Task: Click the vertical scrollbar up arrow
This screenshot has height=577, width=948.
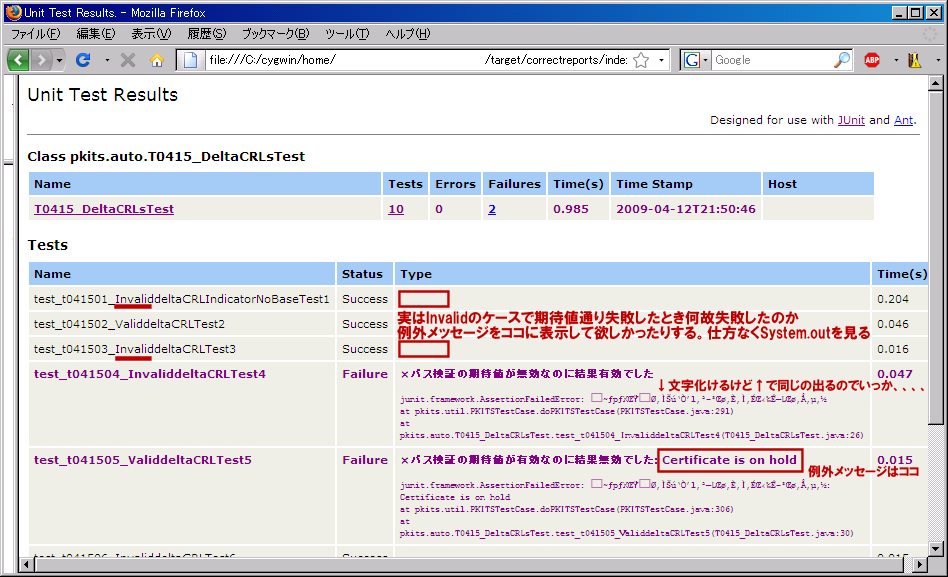Action: click(935, 83)
